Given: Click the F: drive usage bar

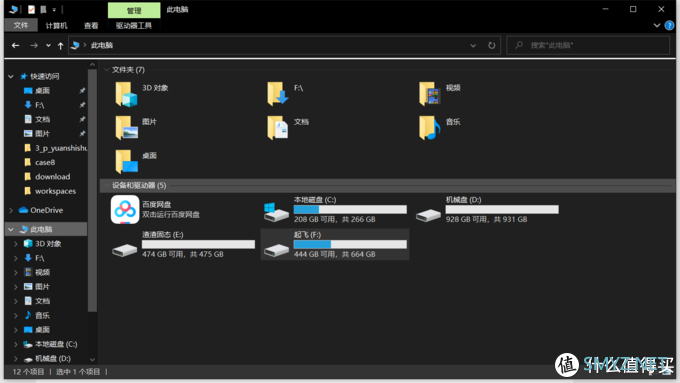Looking at the screenshot, I should point(350,244).
